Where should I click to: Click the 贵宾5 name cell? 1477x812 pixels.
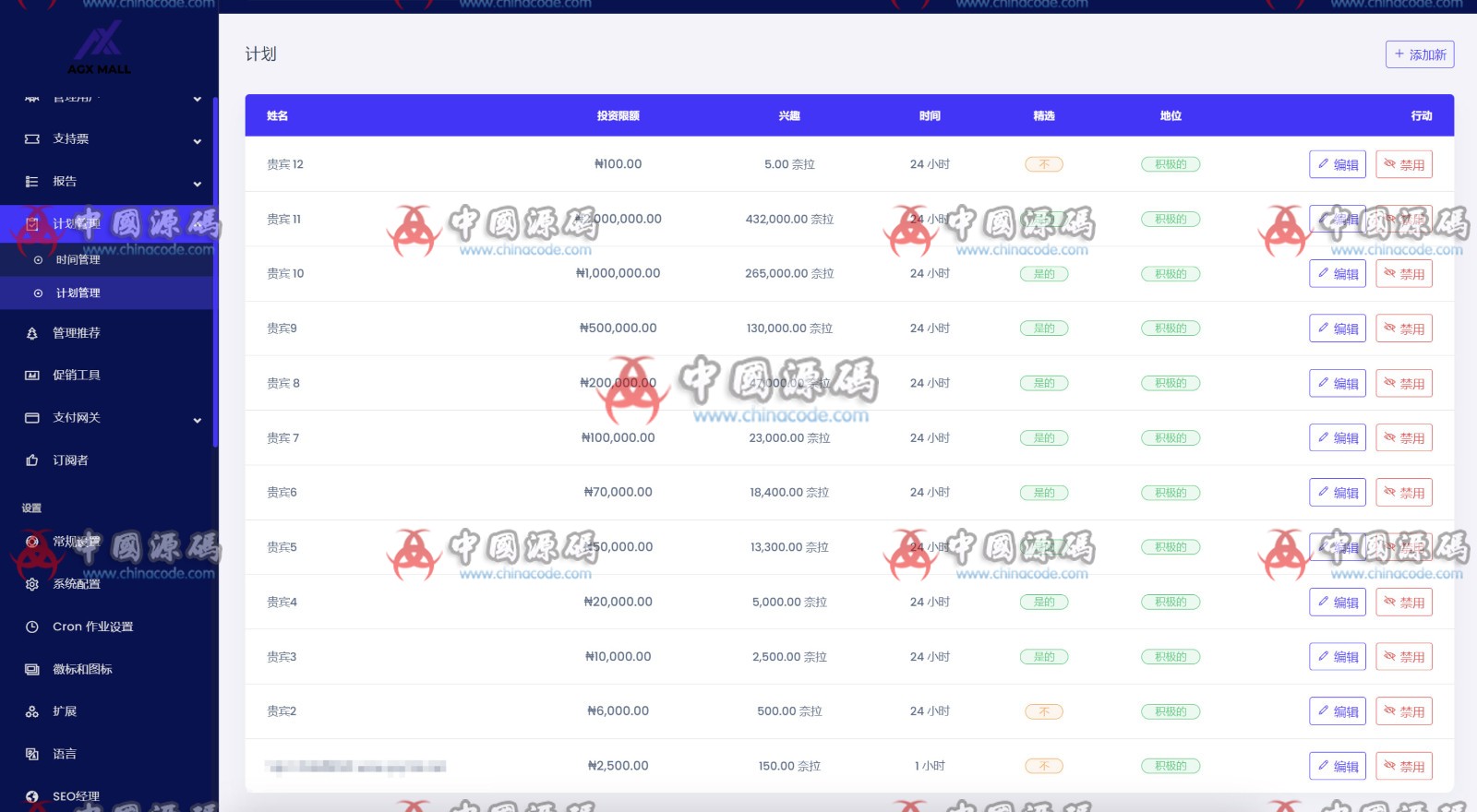(282, 547)
